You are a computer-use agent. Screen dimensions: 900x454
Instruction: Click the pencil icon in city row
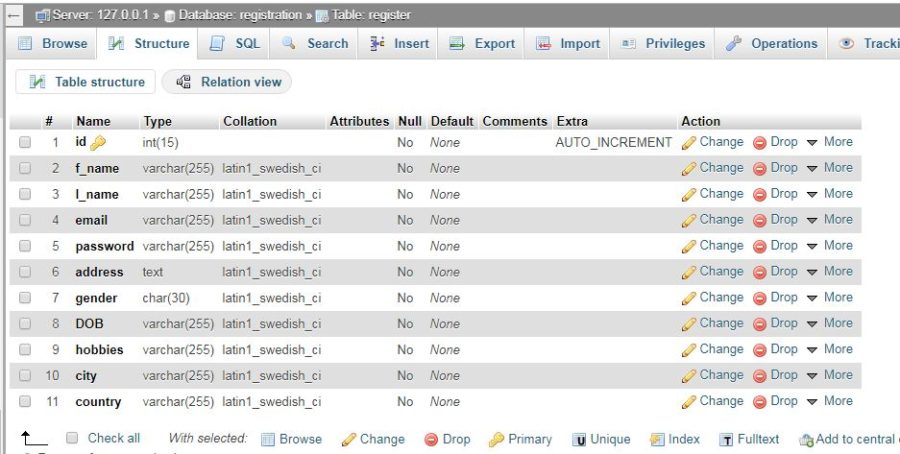689,376
